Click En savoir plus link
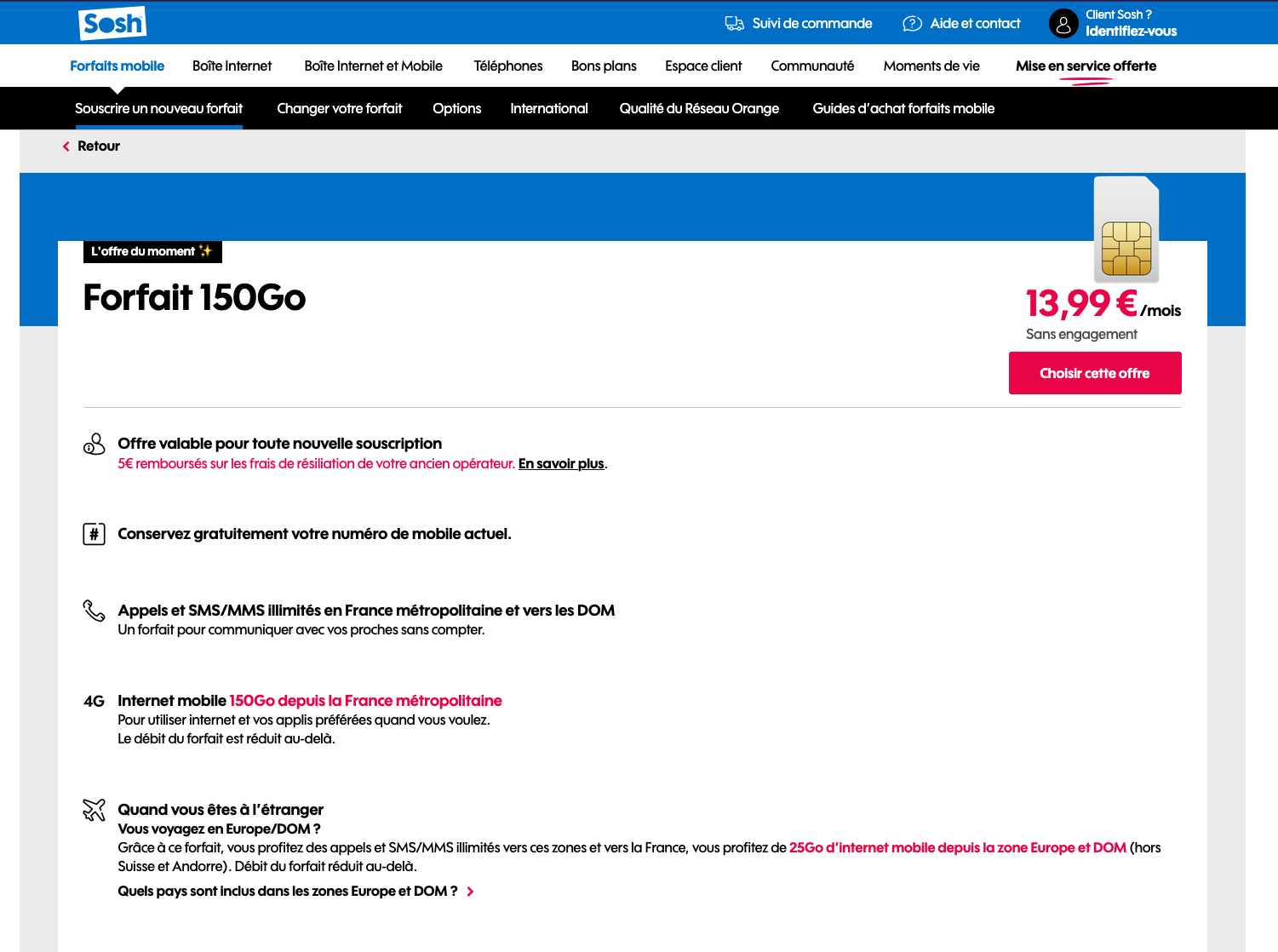The image size is (1278, 952). point(561,464)
